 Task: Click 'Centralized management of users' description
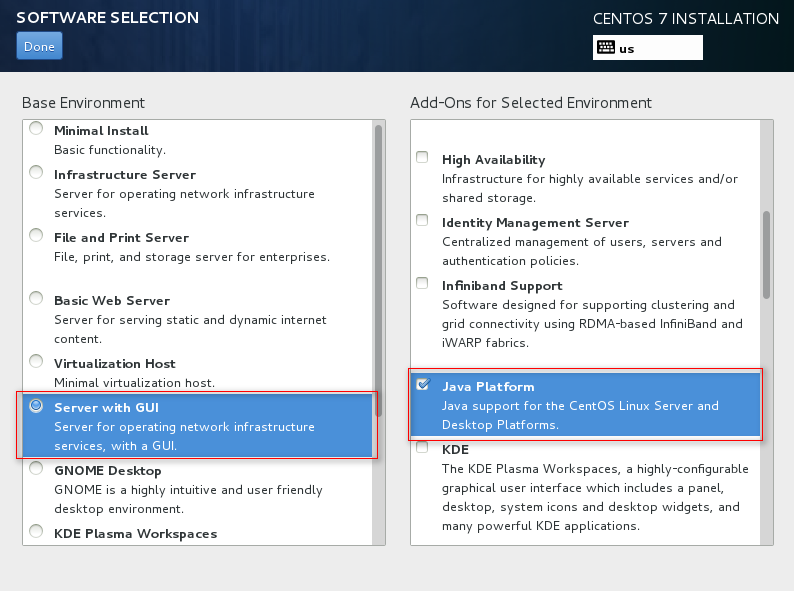(582, 251)
